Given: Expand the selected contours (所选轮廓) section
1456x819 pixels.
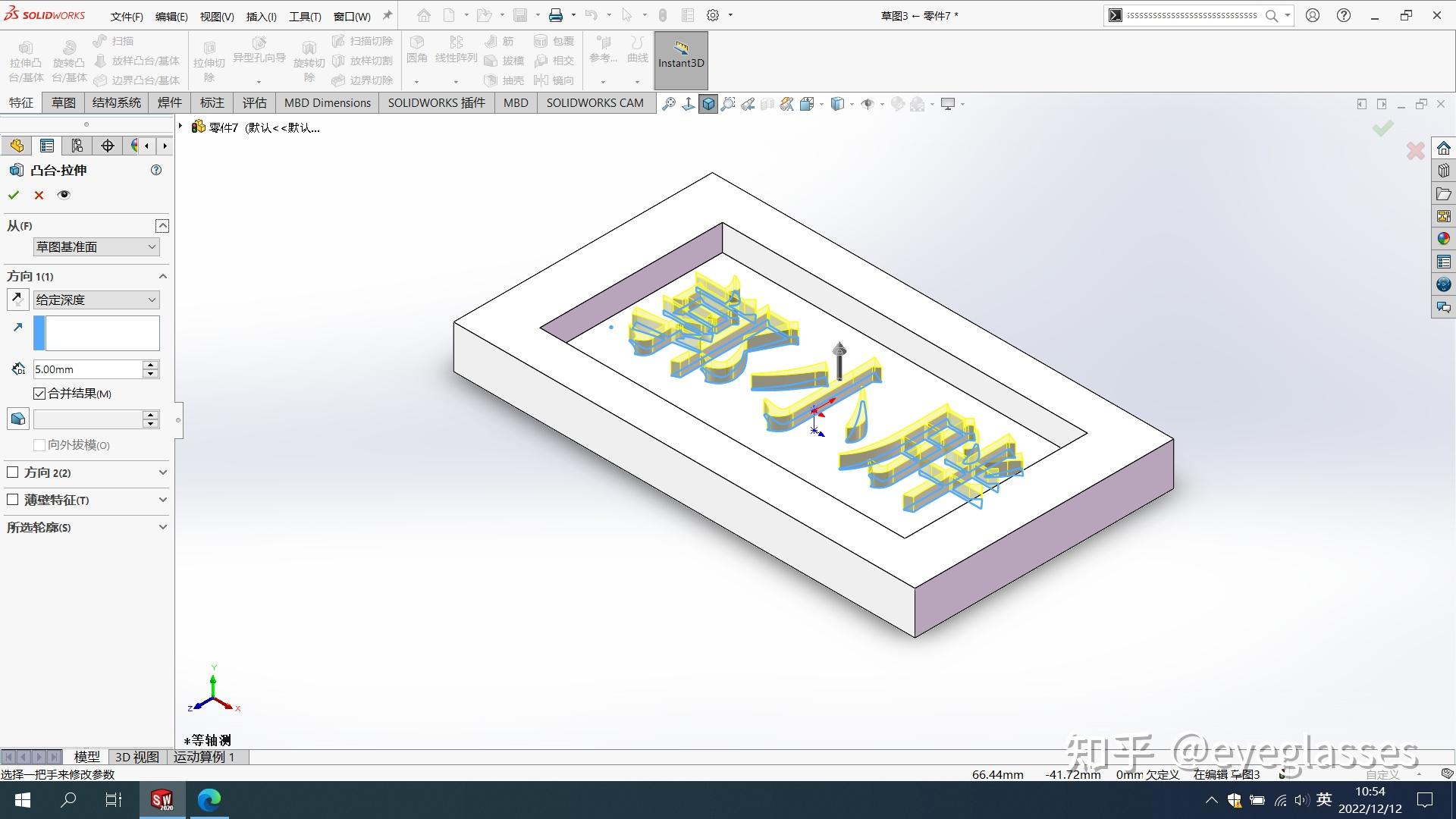Looking at the screenshot, I should [x=162, y=527].
